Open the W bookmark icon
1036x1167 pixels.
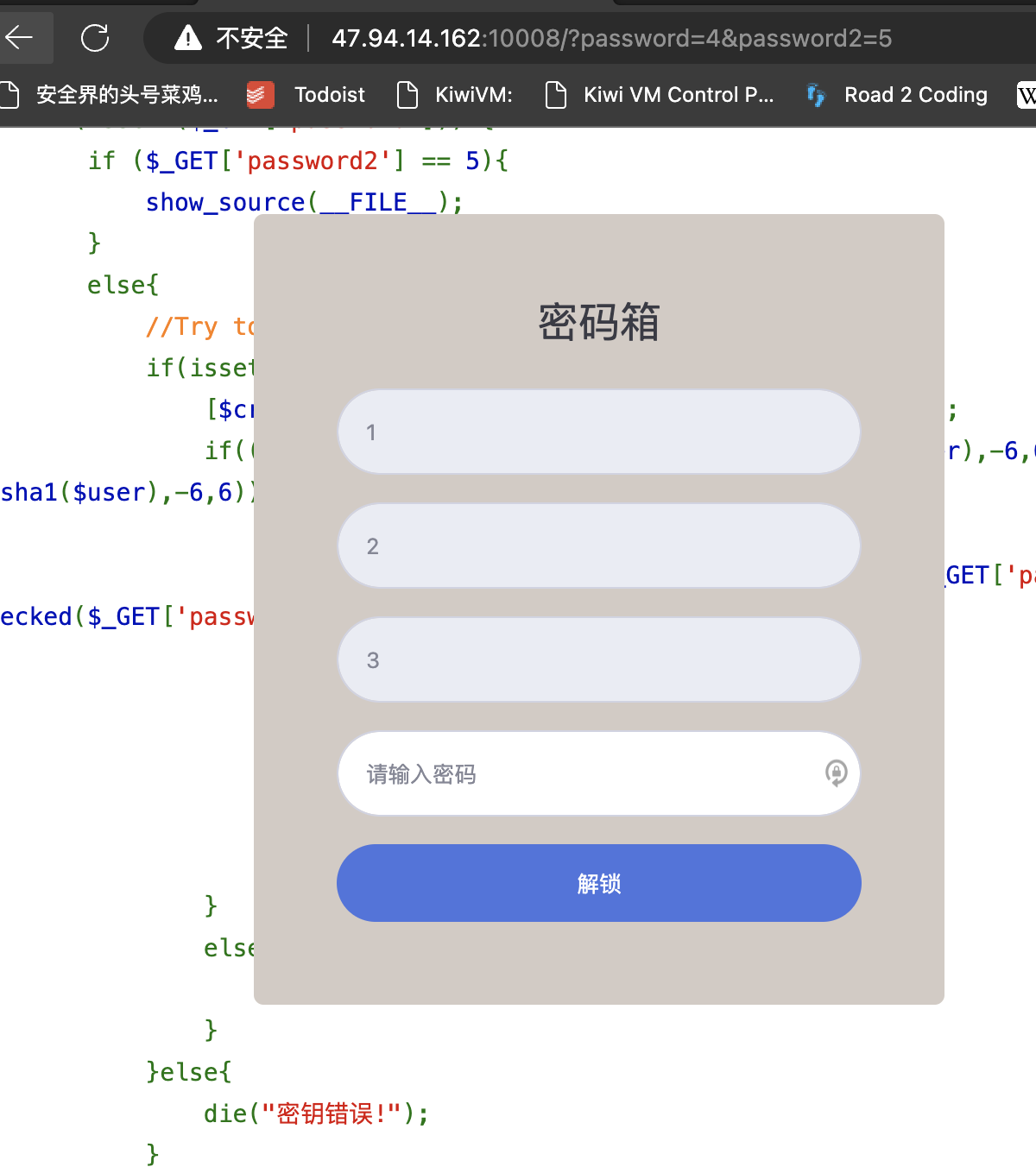click(1026, 95)
